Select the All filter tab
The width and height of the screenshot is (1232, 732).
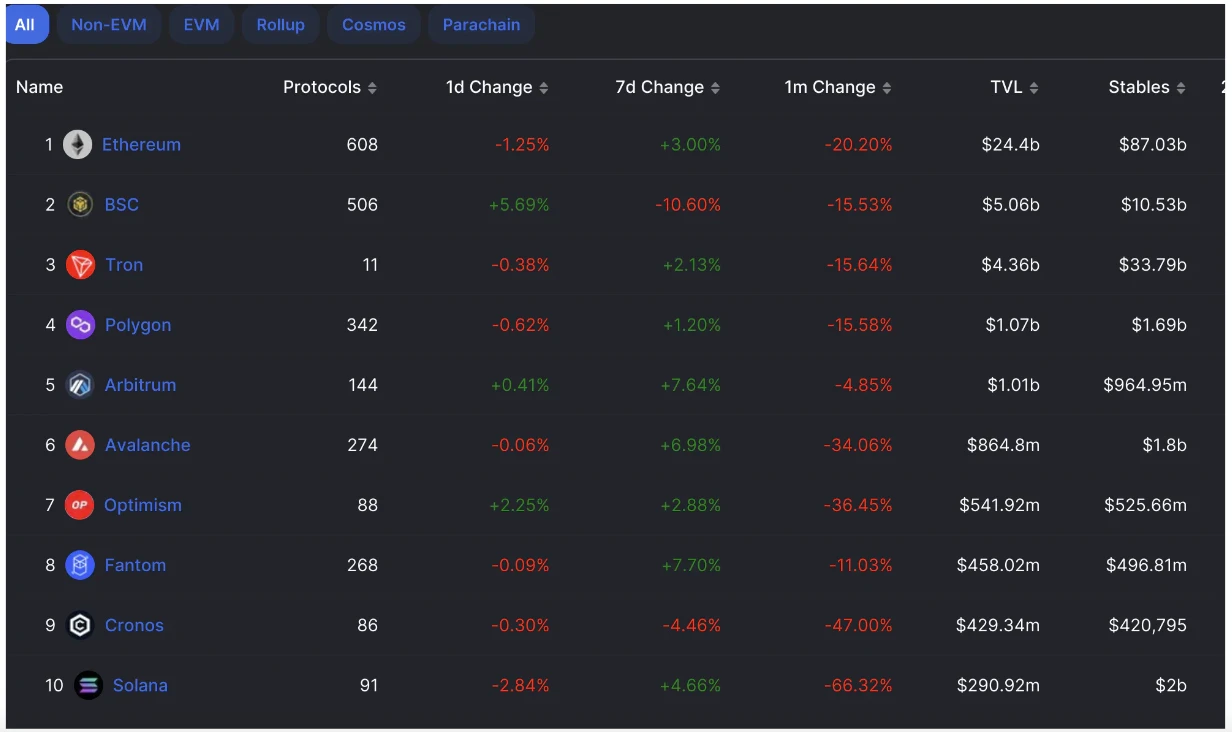(x=26, y=25)
